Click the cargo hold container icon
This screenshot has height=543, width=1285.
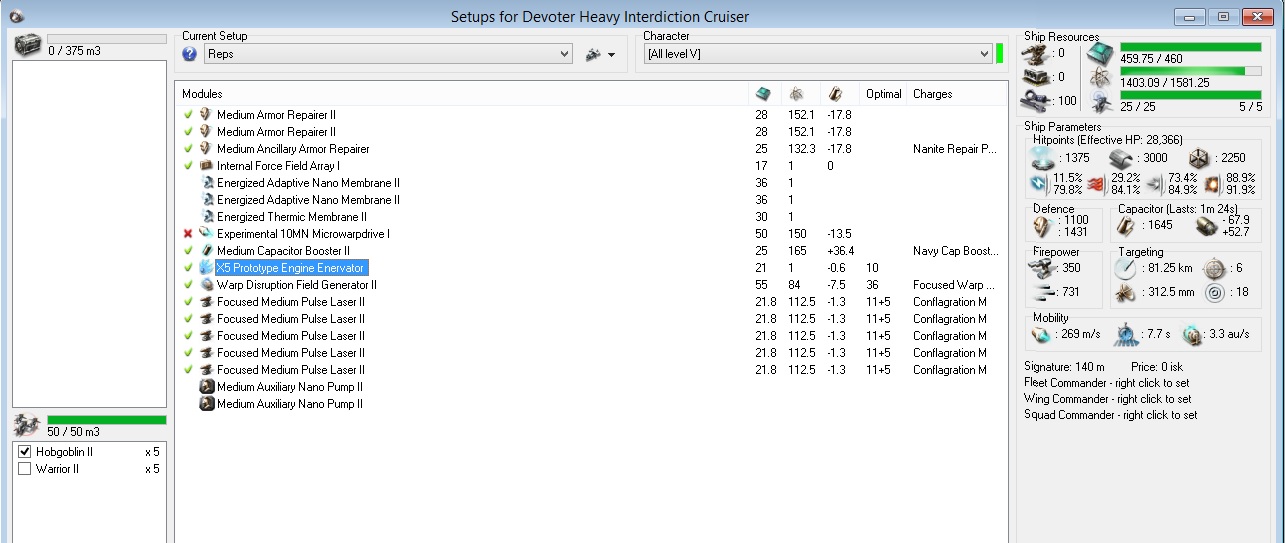coord(29,45)
